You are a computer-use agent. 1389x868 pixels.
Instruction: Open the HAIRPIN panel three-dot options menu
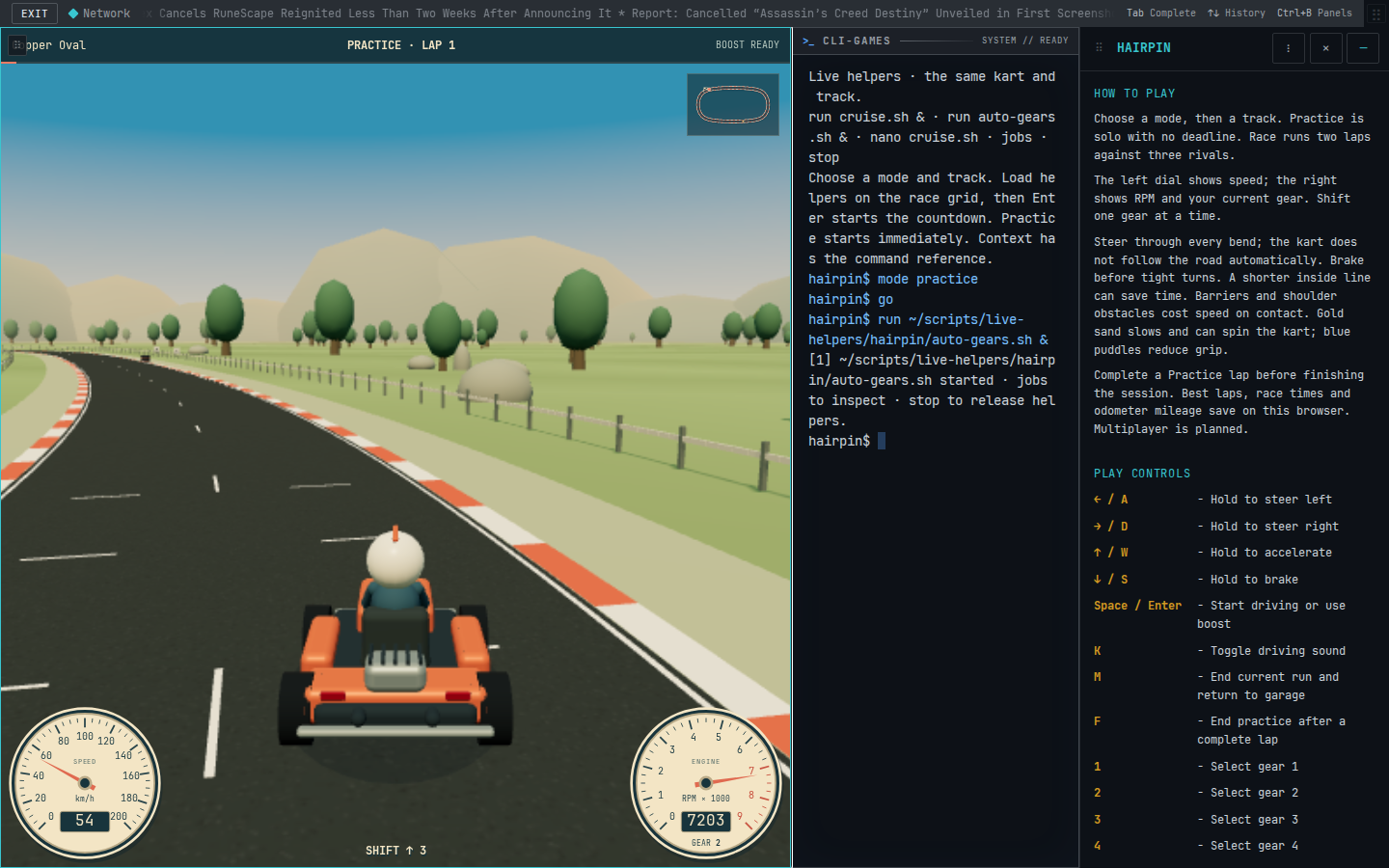(1288, 48)
